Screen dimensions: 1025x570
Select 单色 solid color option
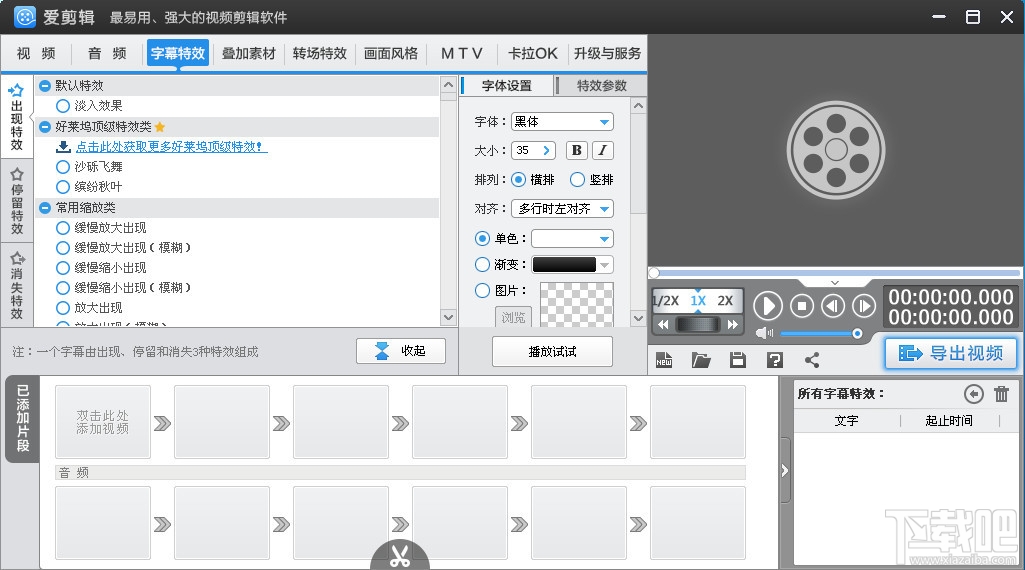pyautogui.click(x=482, y=239)
